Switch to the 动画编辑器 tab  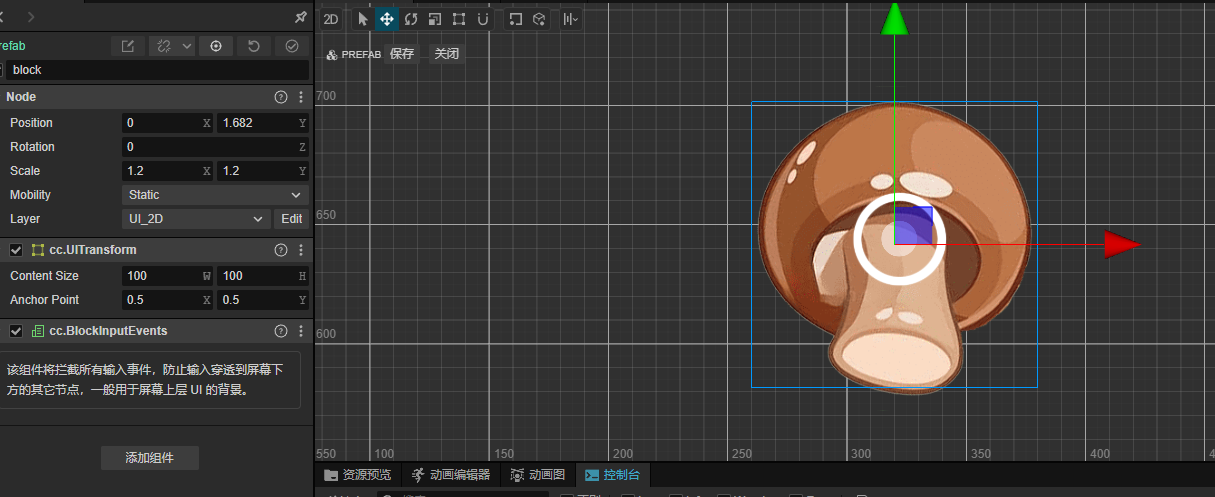pyautogui.click(x=451, y=475)
